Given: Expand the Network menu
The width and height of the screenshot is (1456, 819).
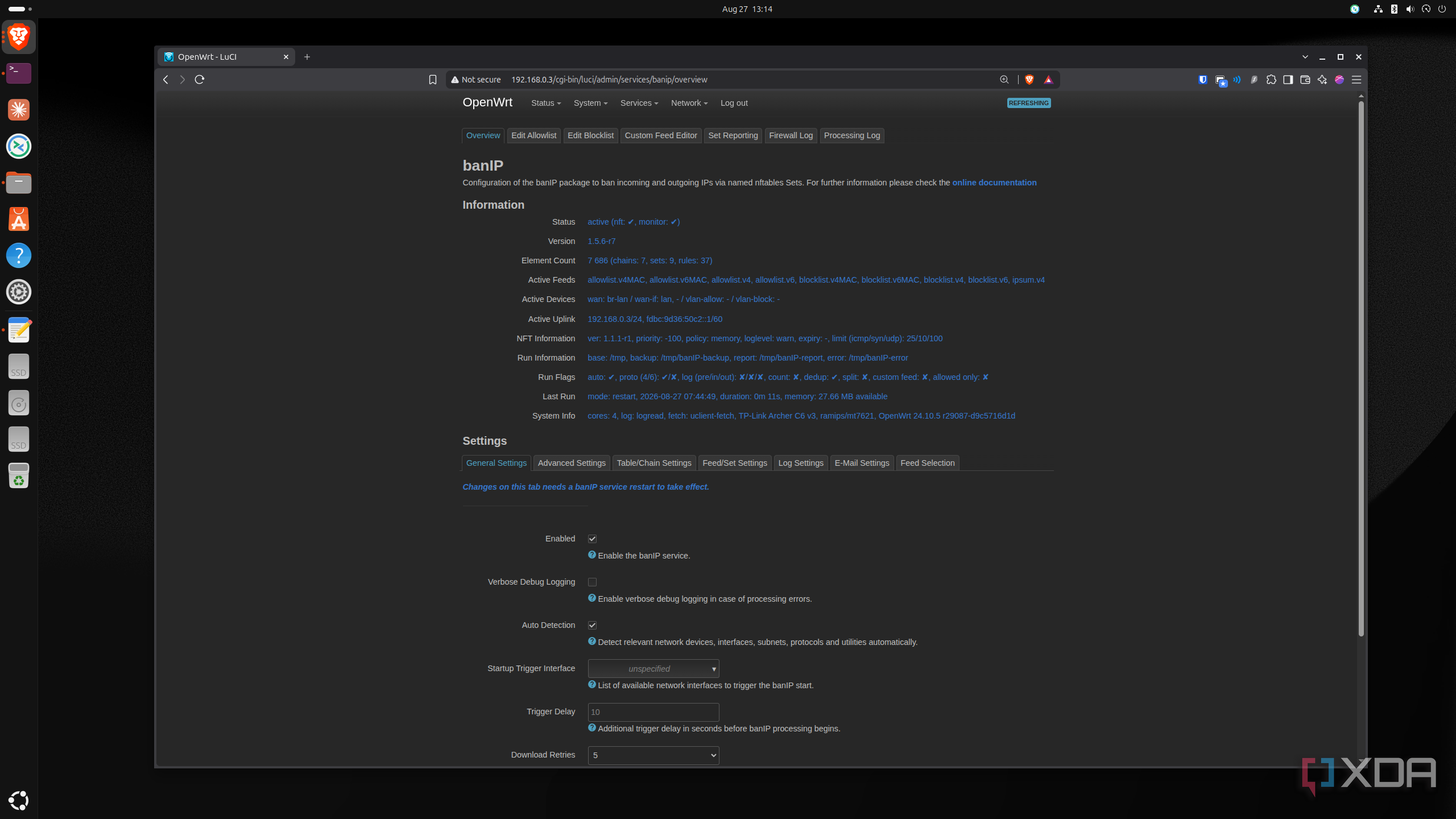Looking at the screenshot, I should point(689,103).
